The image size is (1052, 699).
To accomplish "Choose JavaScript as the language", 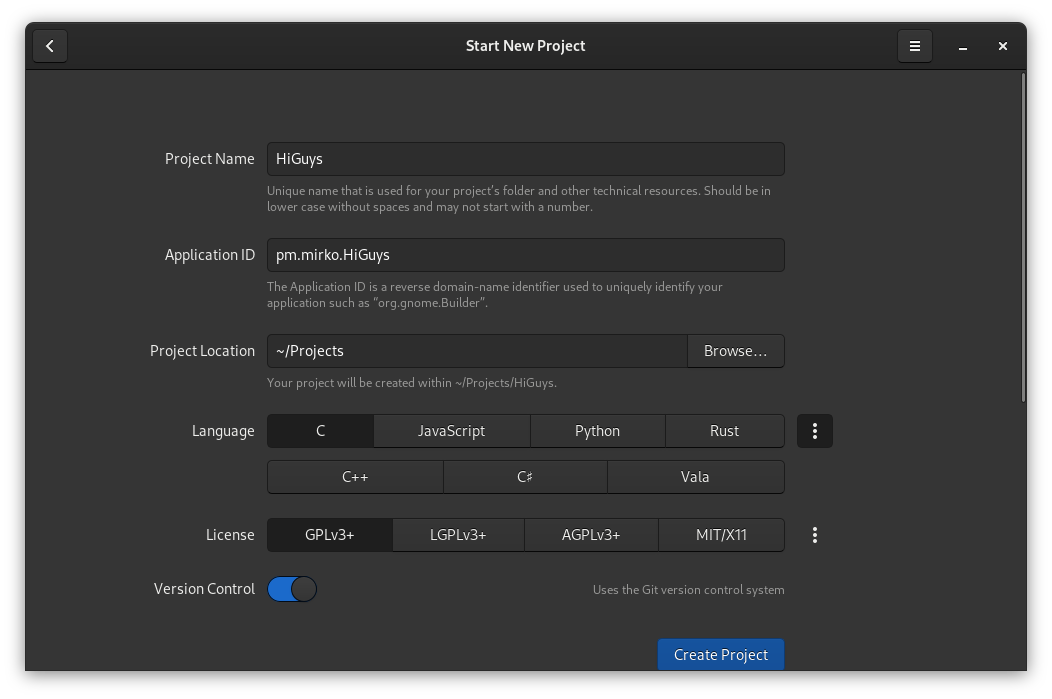I will tap(451, 431).
